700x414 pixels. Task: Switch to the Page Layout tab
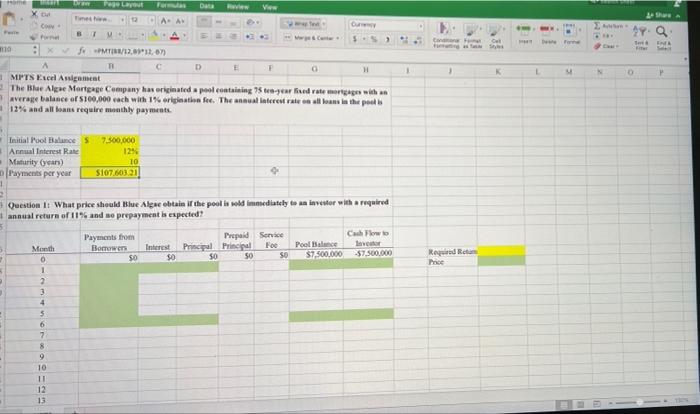point(123,4)
